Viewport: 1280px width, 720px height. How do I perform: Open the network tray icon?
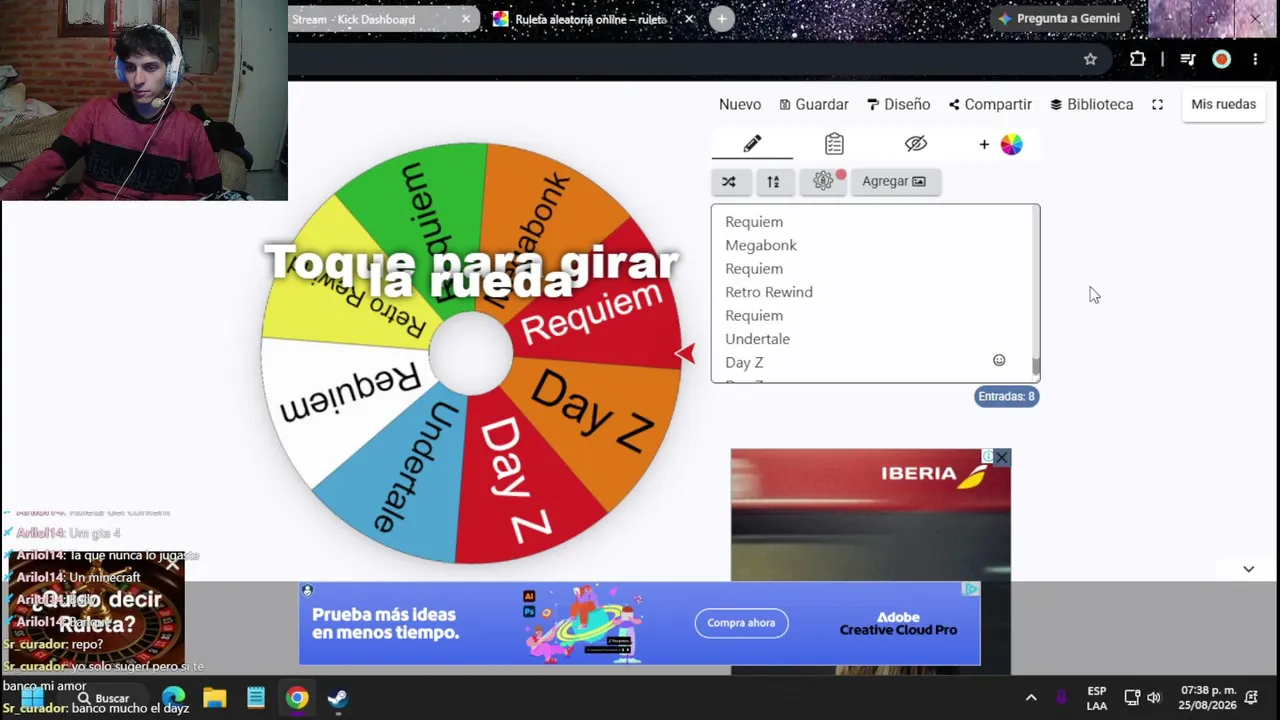[1132, 697]
